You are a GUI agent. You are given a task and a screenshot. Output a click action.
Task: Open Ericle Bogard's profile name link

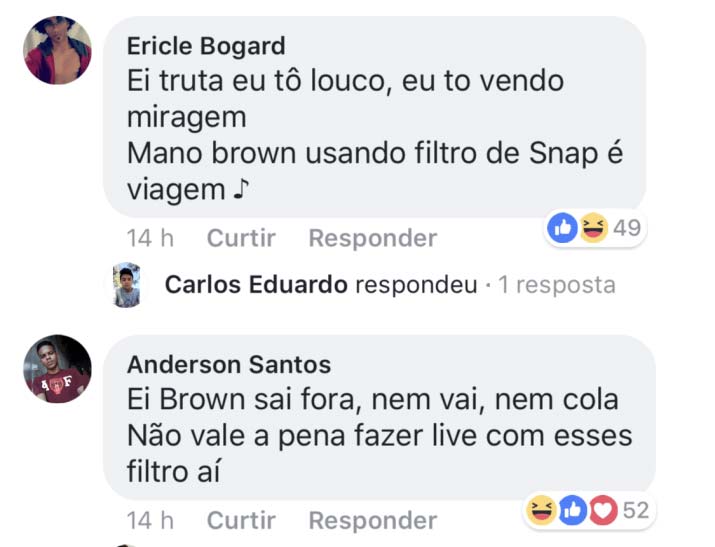206,46
